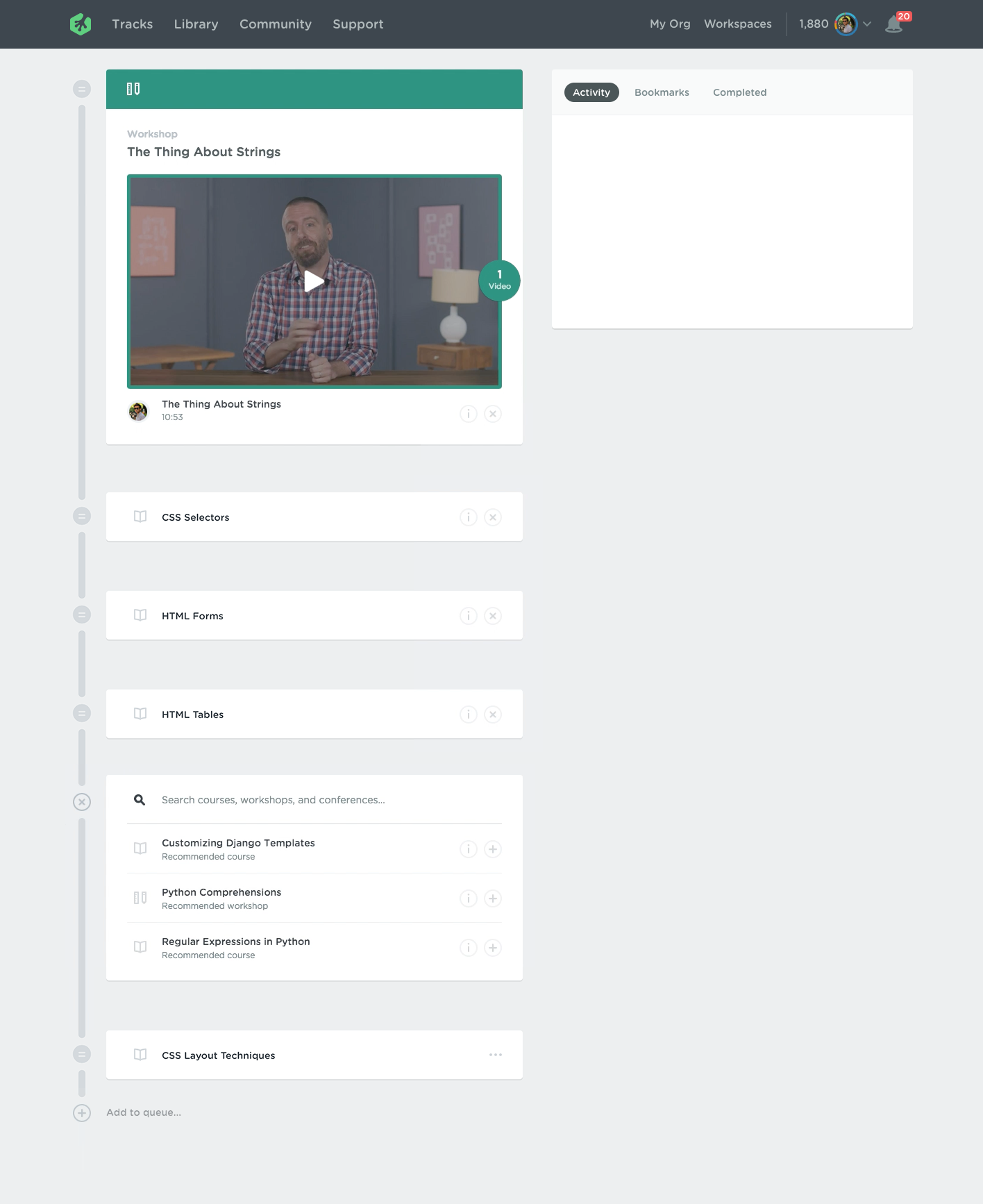Close the search panel with circled X
Screen dimensions: 983x1204
[x=82, y=802]
